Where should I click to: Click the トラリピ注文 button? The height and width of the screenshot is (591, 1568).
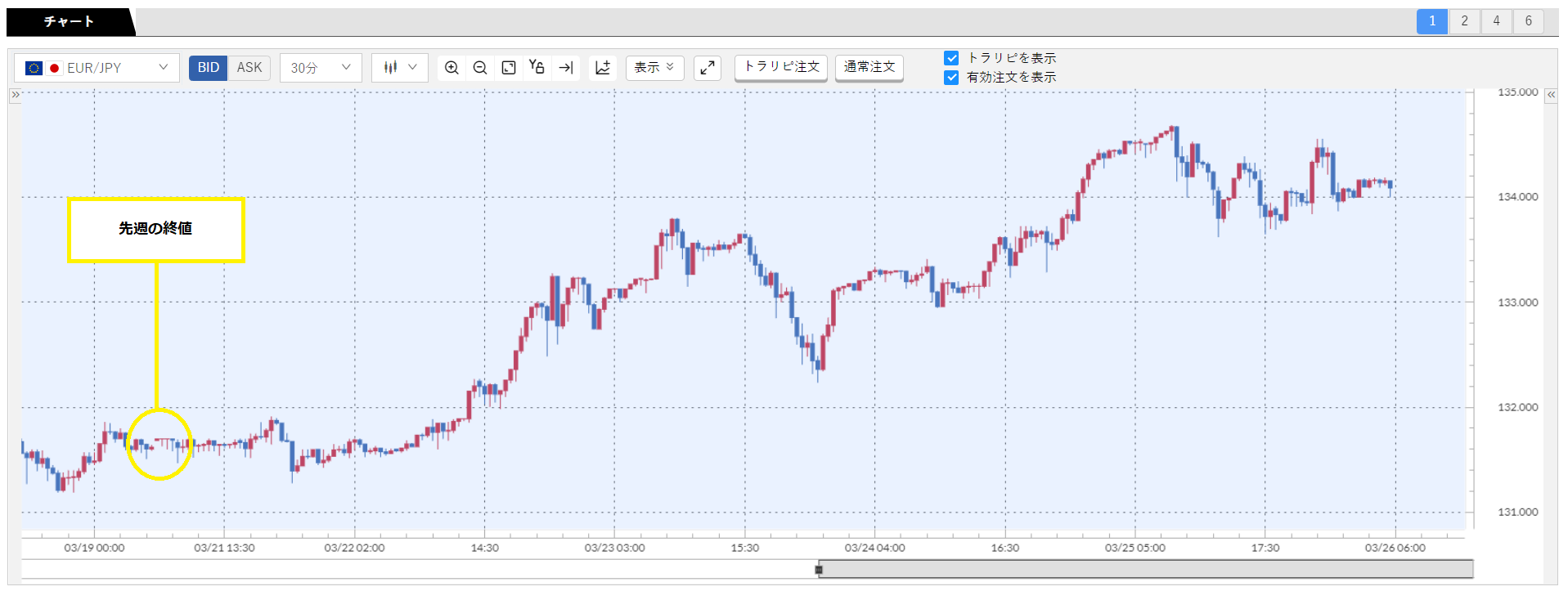point(781,67)
